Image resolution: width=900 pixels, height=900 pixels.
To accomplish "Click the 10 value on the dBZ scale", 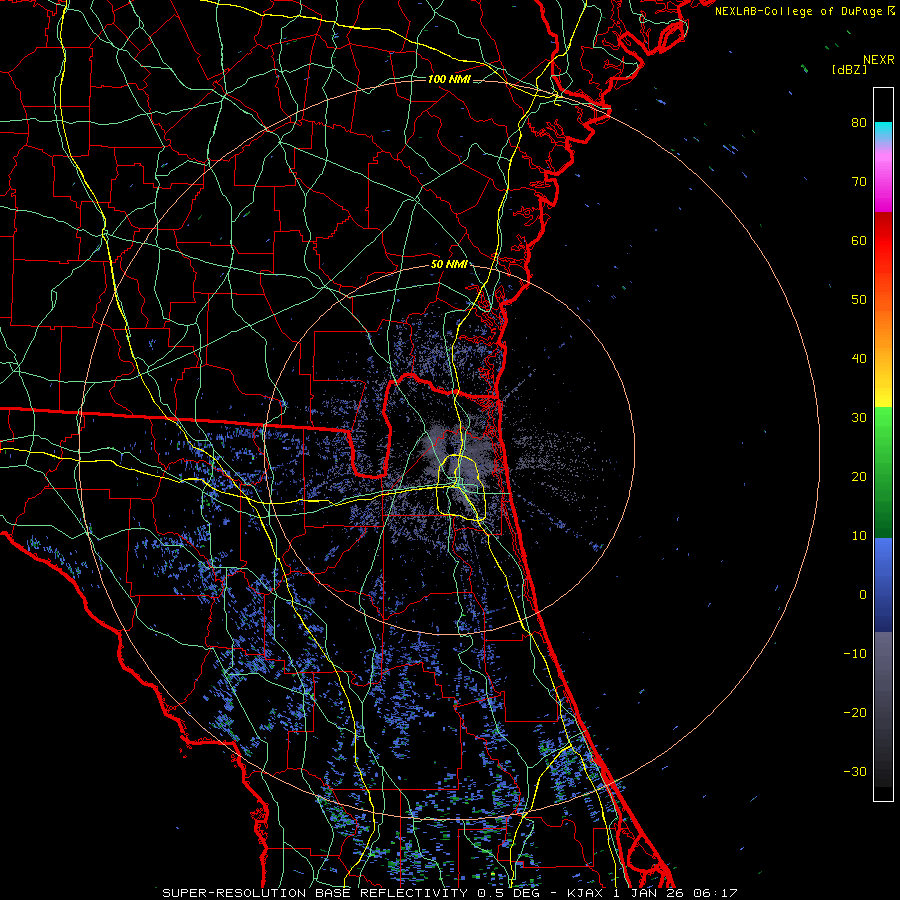I will coord(859,536).
